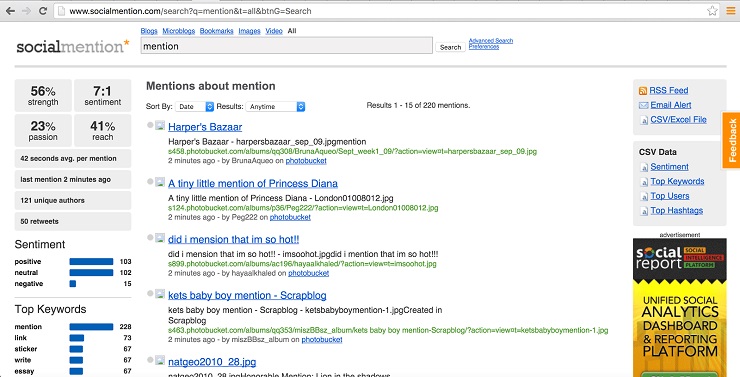Open the Harper's Bazaar result title
This screenshot has width=740, height=377.
[205, 127]
